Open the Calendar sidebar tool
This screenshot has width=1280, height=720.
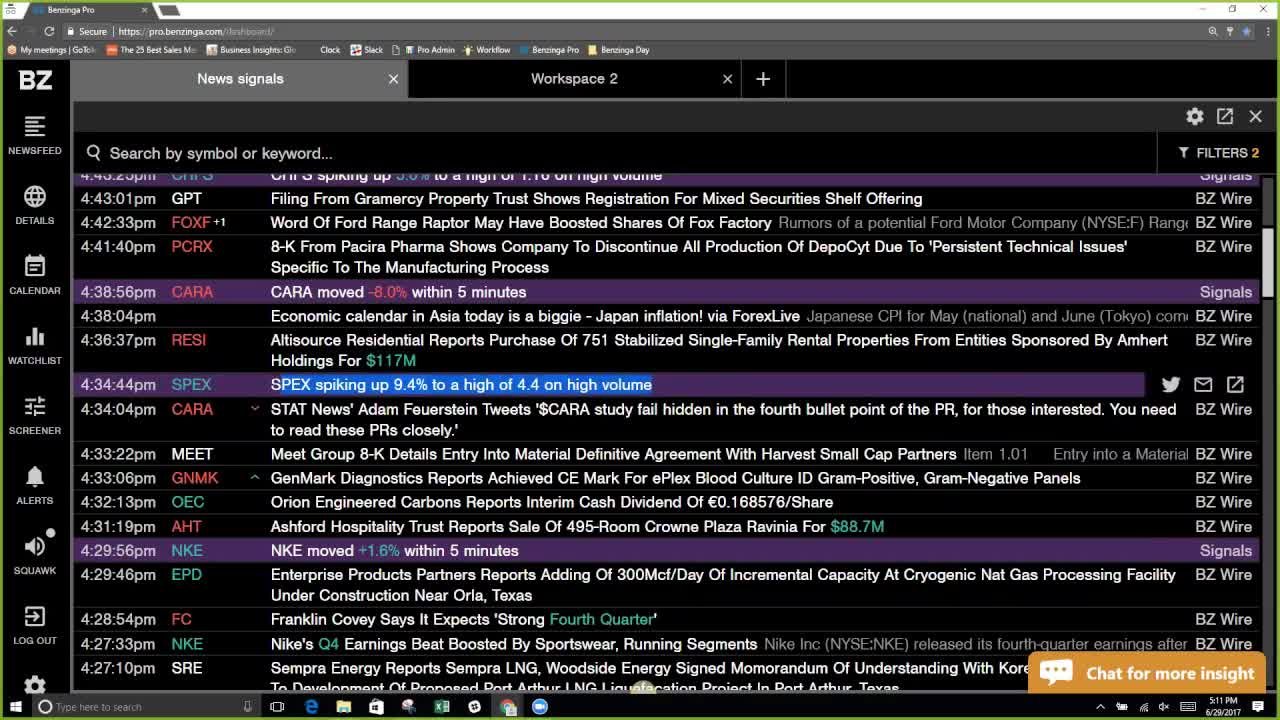pos(35,275)
